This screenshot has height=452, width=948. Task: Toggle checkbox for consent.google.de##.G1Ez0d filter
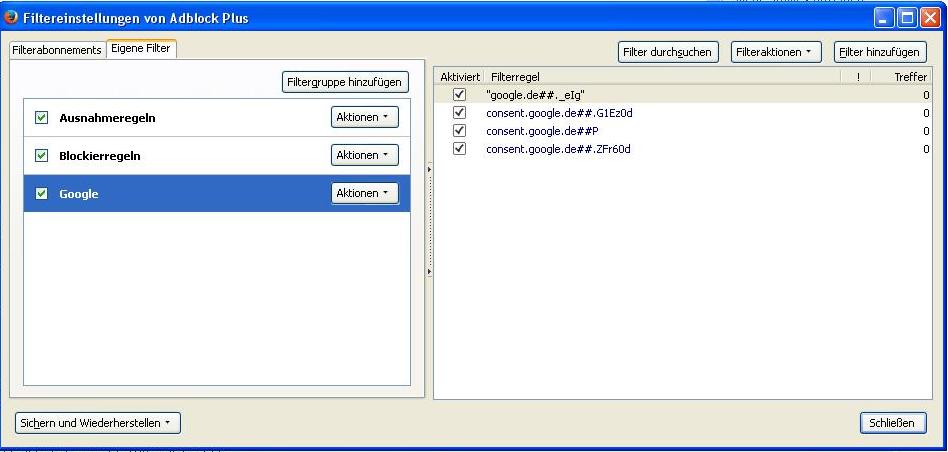tap(459, 113)
